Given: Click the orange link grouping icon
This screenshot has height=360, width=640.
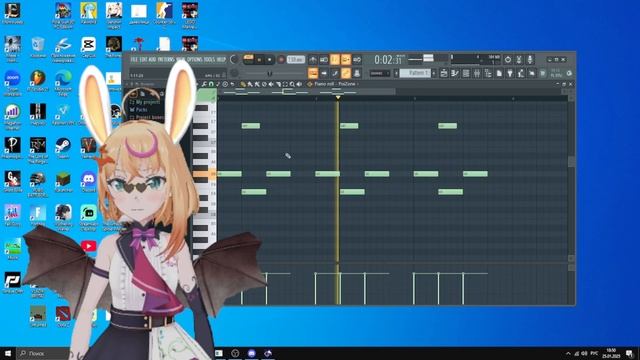Looking at the screenshot, I should point(346,73).
